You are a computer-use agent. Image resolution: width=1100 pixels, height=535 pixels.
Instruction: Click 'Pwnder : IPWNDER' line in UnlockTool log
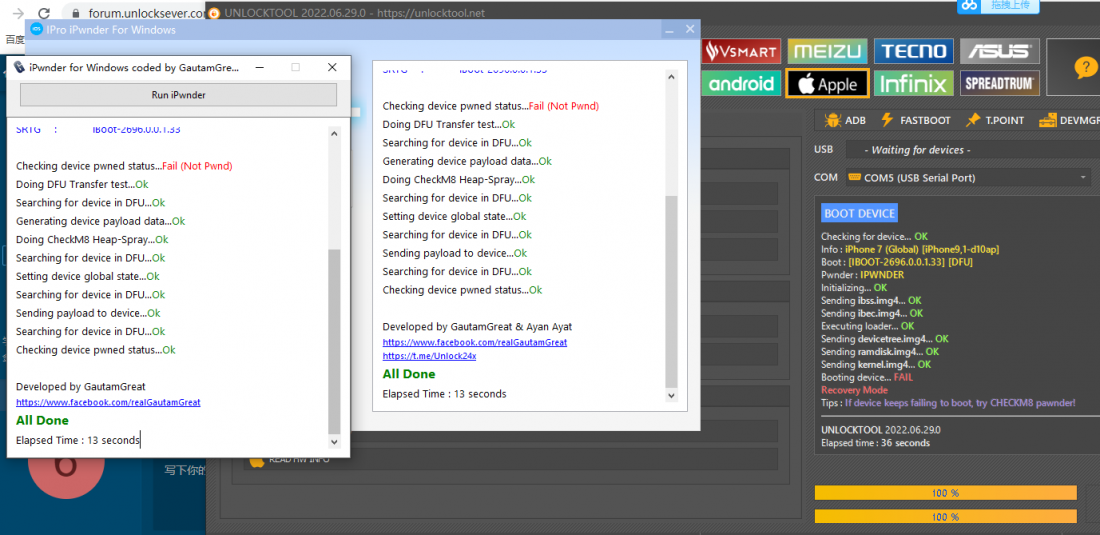click(x=863, y=275)
